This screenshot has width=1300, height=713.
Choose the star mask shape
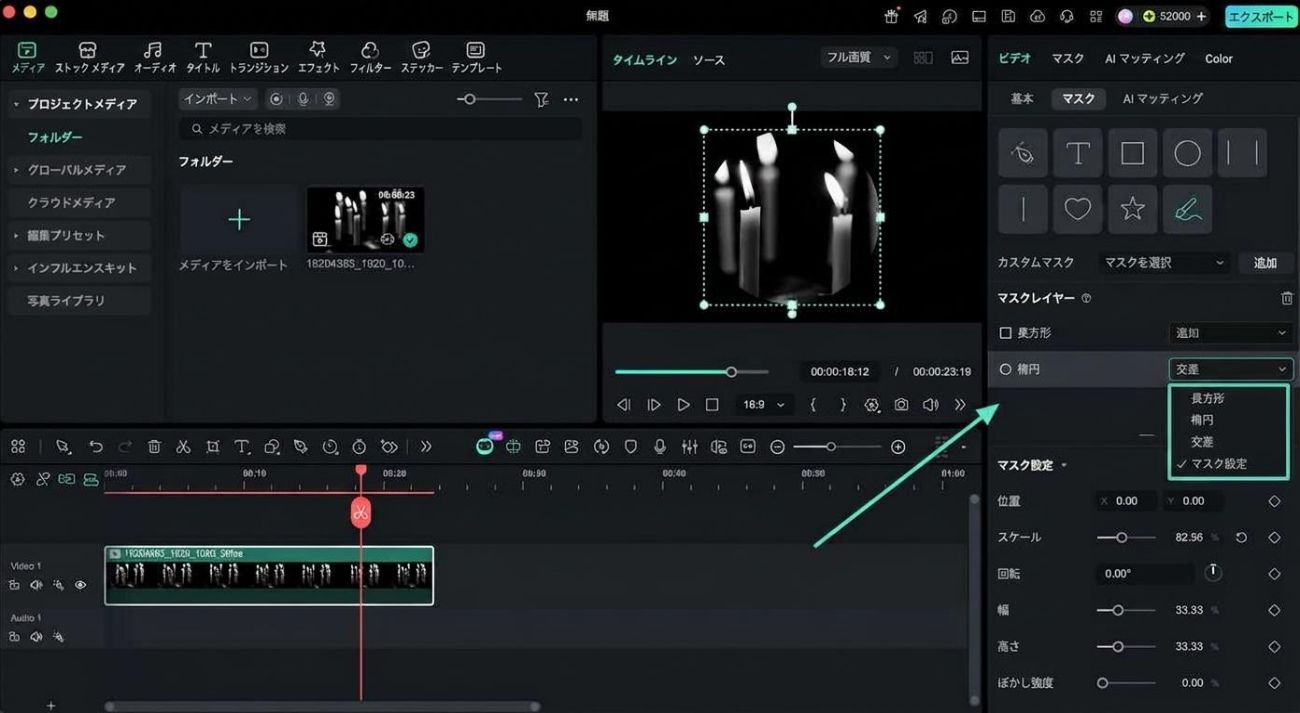pyautogui.click(x=1132, y=208)
